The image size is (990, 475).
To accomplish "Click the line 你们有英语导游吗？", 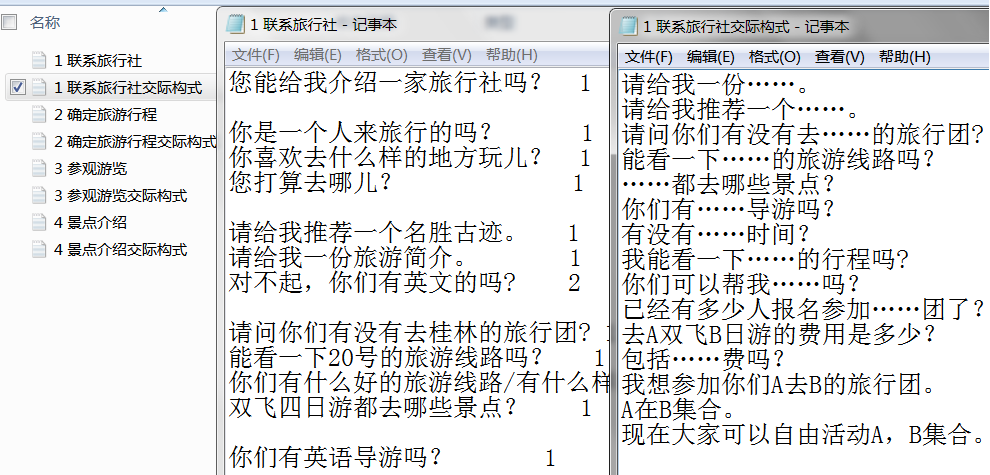I will [335, 457].
